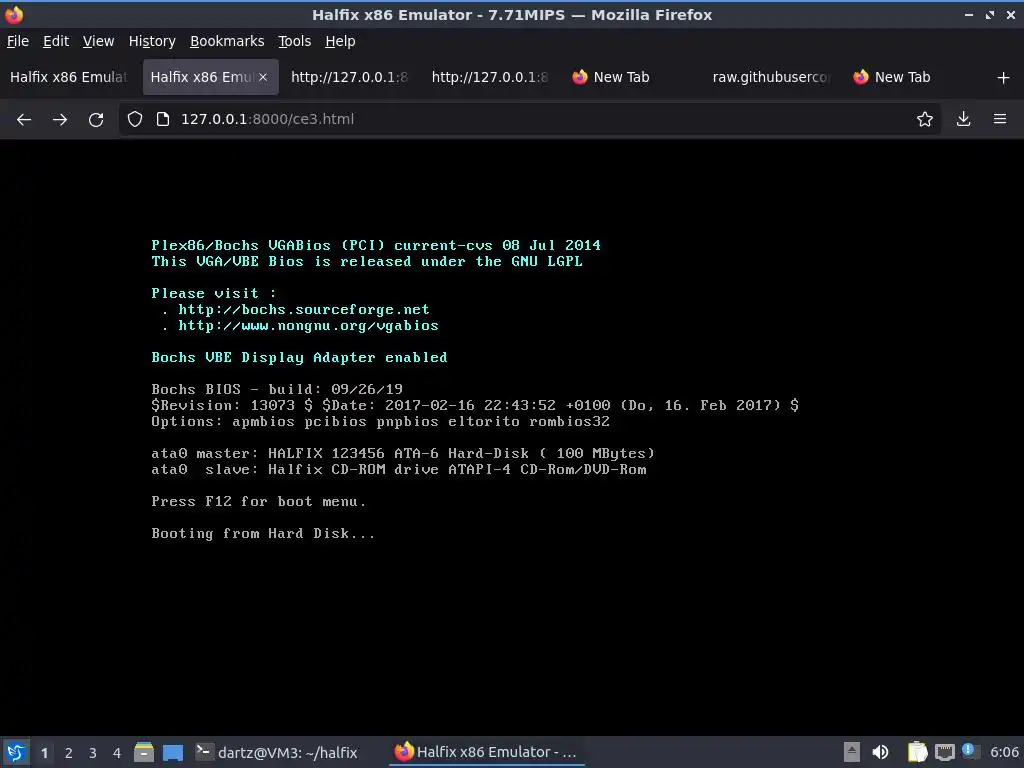Screen dimensions: 1024x768
Task: Open the network connection tray icon
Action: 945,752
